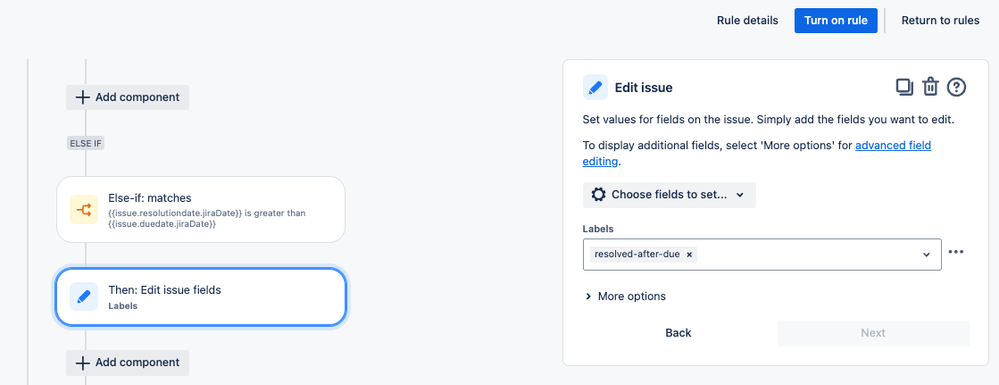Viewport: 999px width, 385px height.
Task: Click the Then pencil icon
Action: [x=83, y=296]
